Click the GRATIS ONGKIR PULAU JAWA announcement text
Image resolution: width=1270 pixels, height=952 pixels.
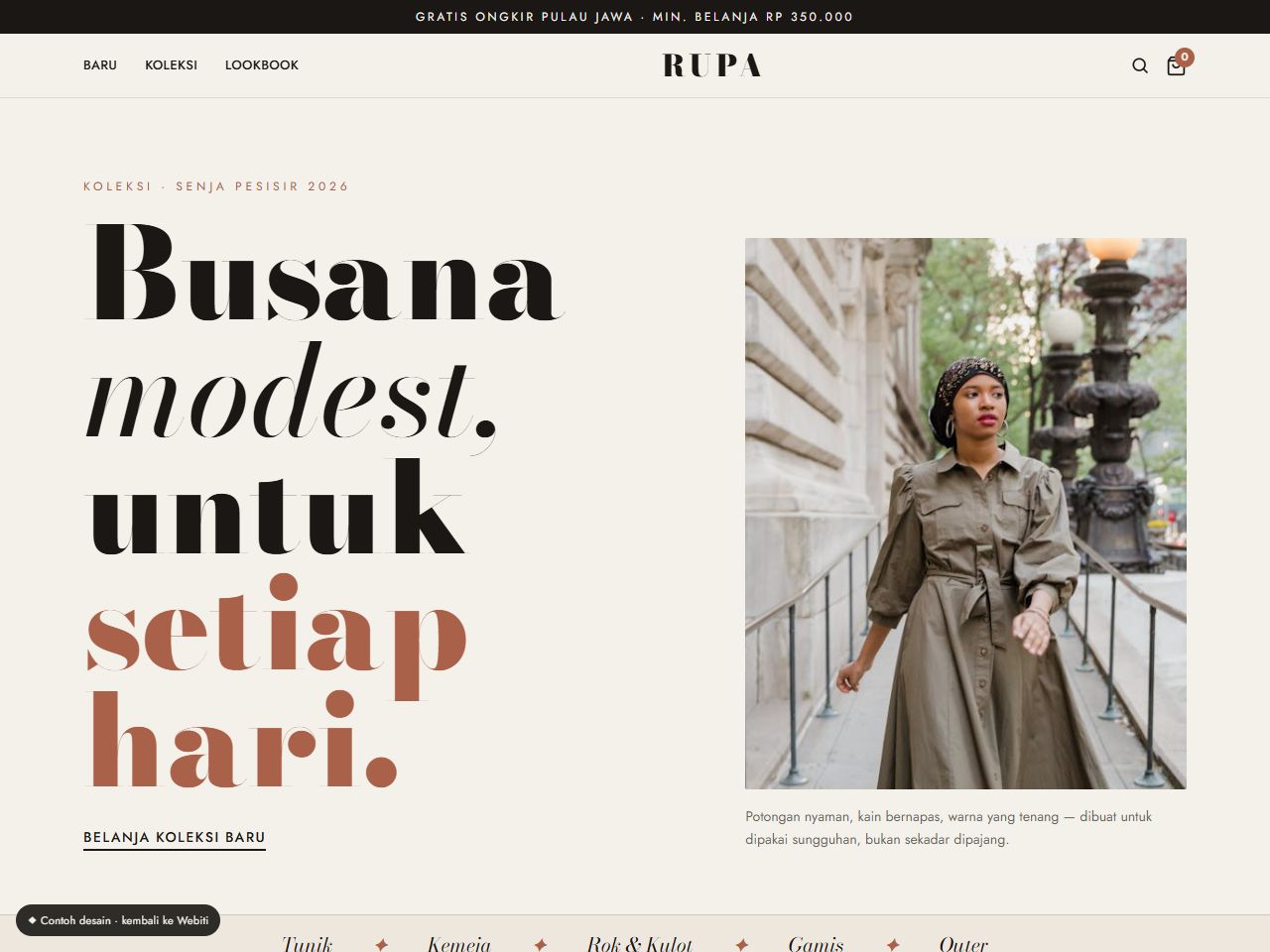tap(635, 17)
